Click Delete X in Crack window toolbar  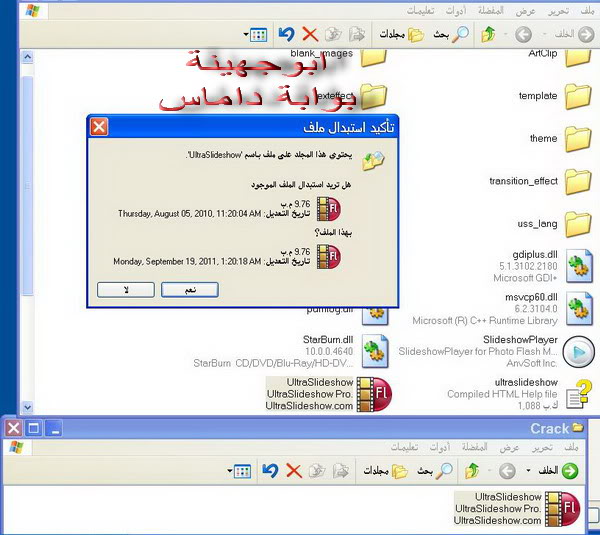point(294,471)
